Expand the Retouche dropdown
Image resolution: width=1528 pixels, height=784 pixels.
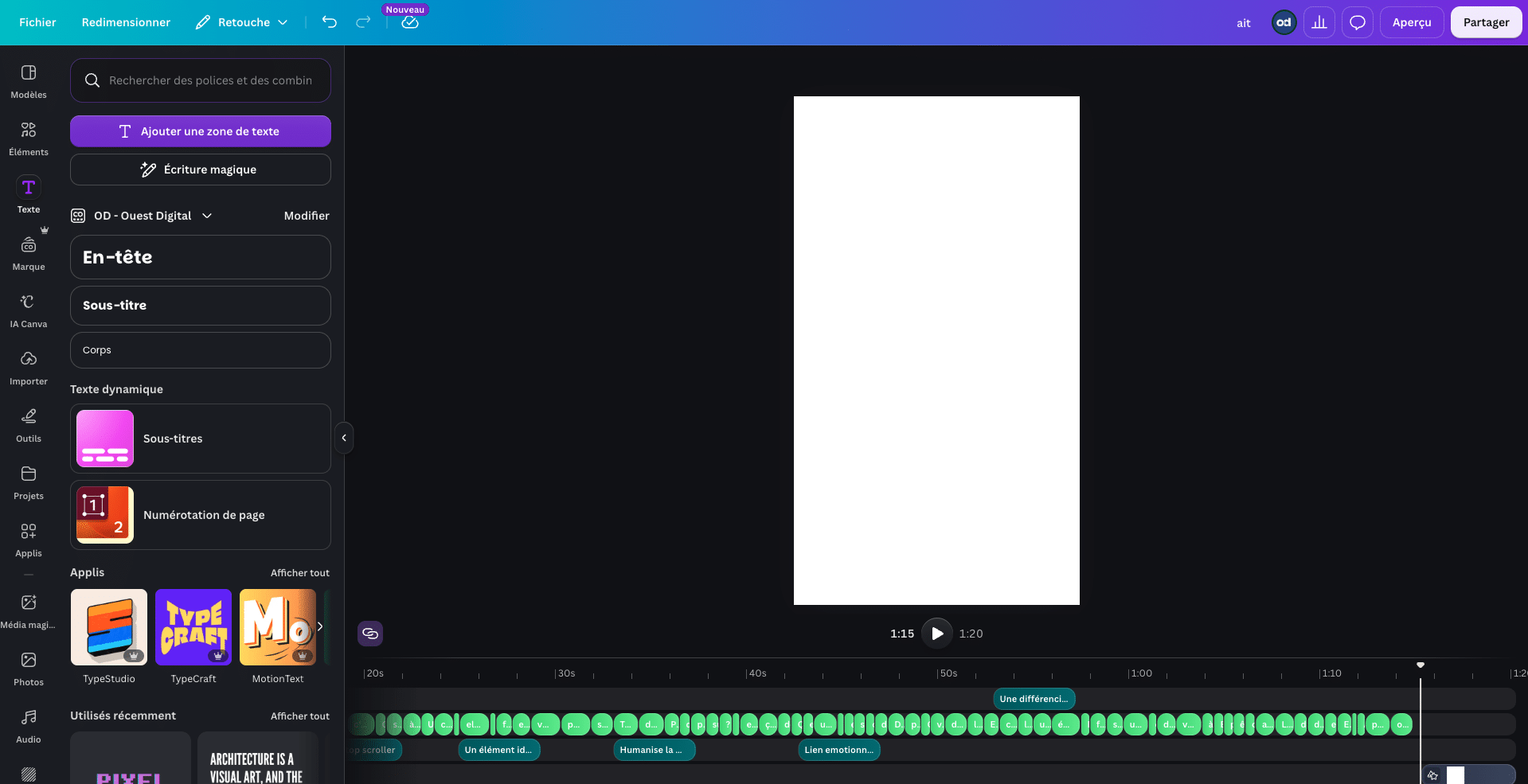point(242,22)
